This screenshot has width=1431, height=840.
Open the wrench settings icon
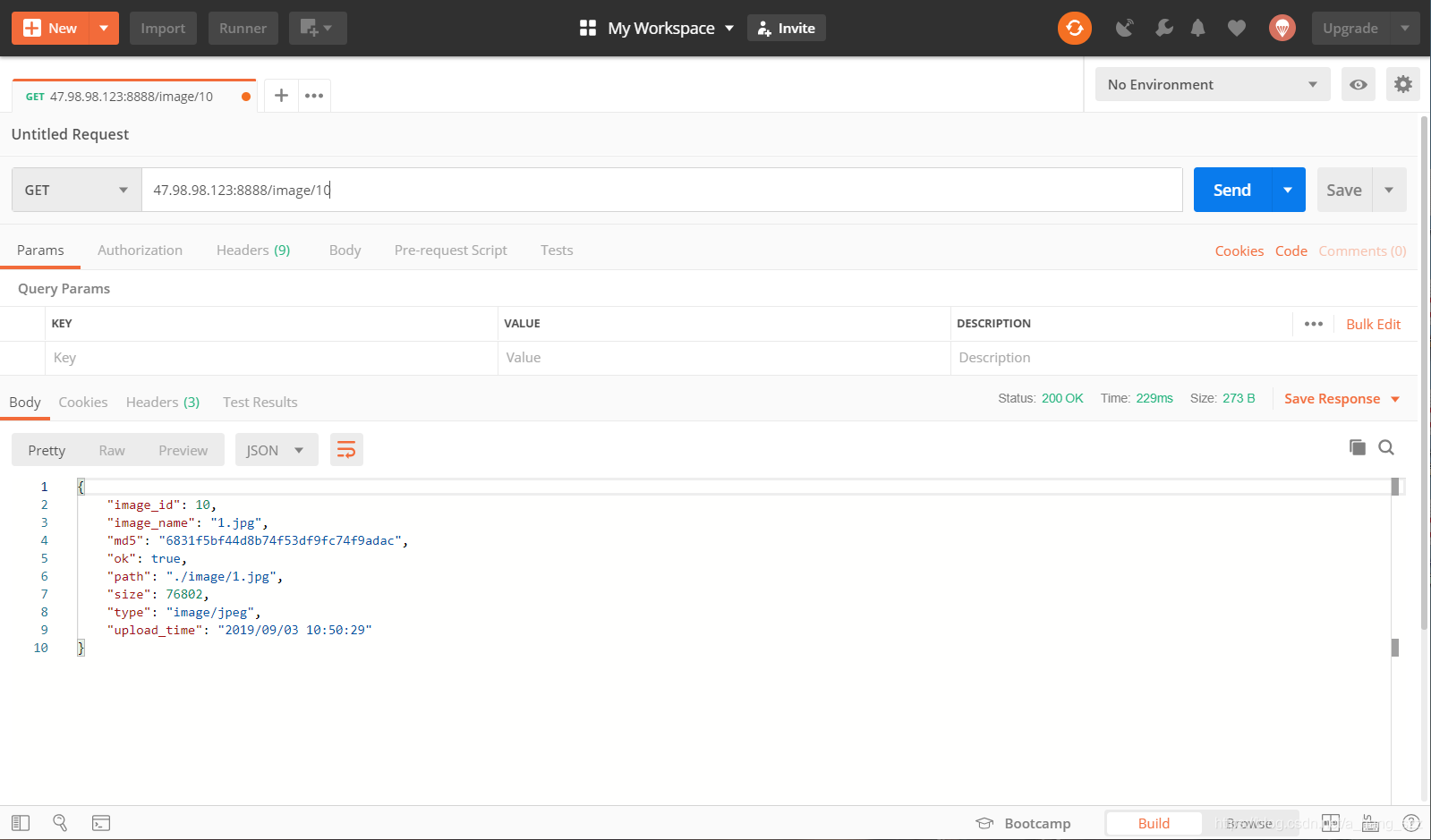[1163, 28]
